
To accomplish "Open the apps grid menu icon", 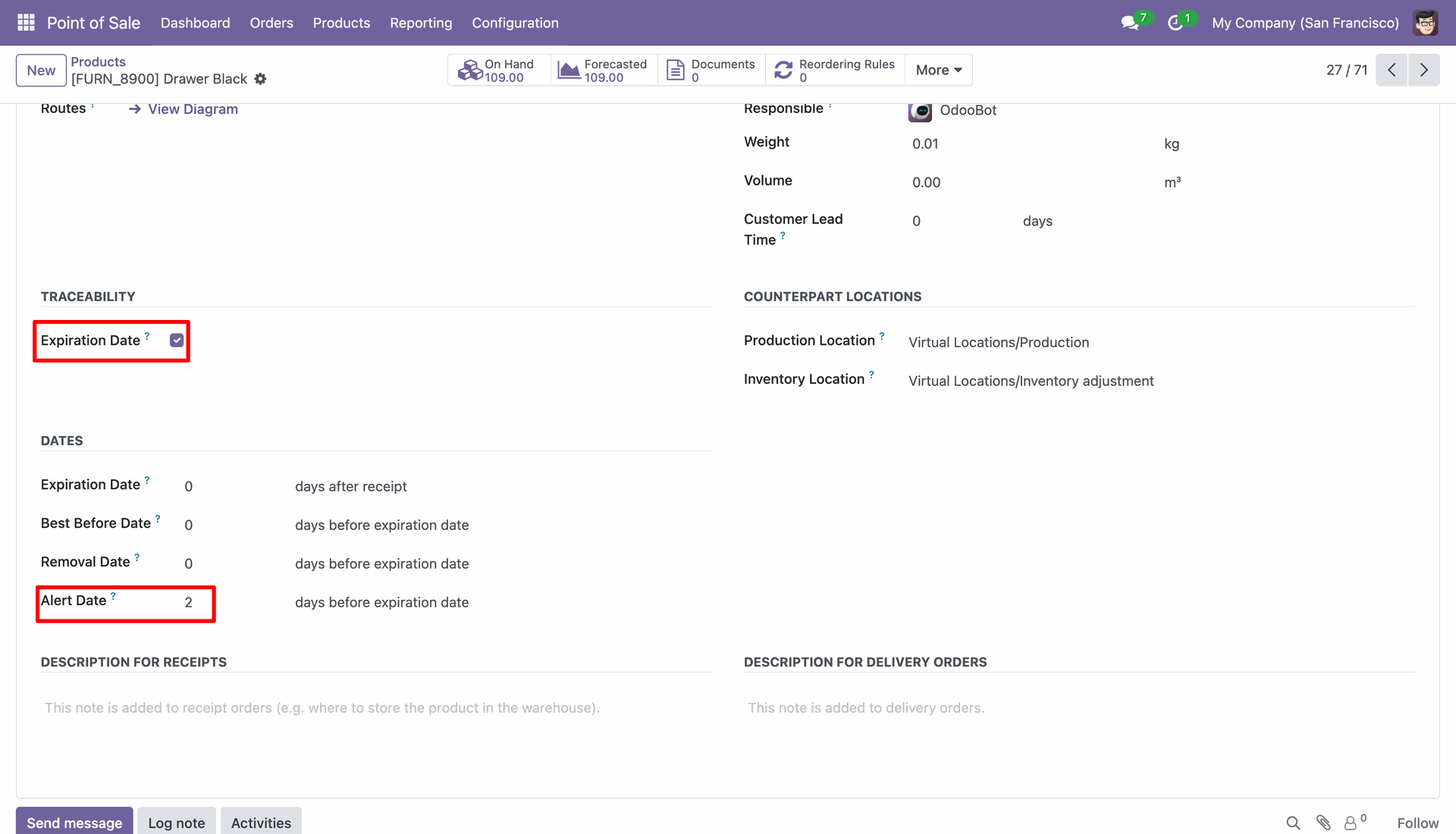I will [26, 23].
